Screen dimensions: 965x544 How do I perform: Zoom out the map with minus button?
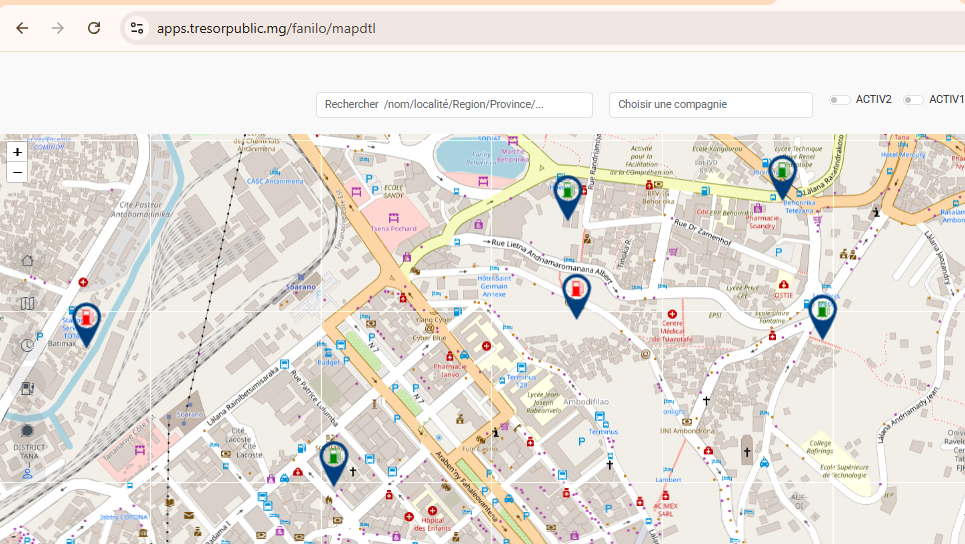point(17,172)
